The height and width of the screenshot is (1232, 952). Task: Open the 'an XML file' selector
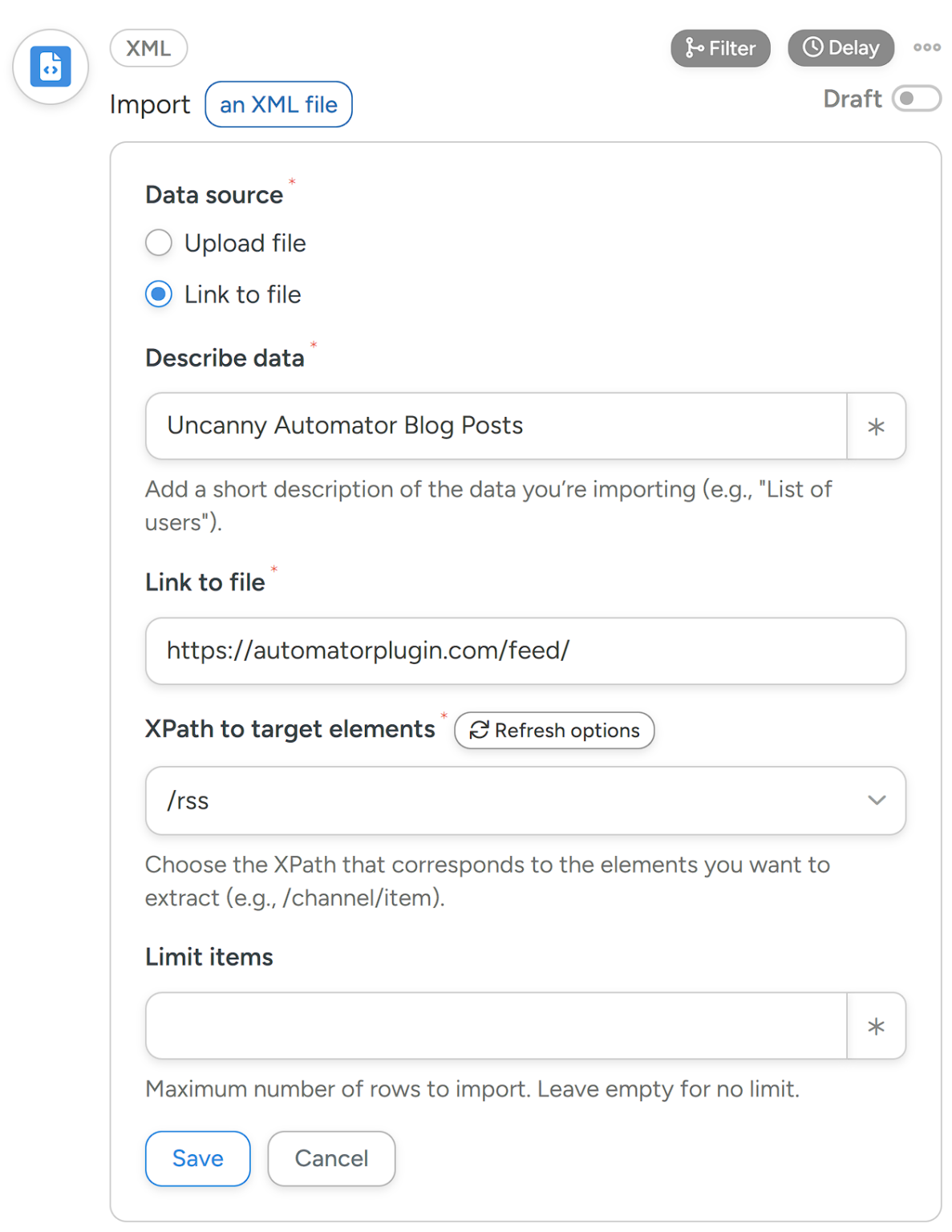click(x=278, y=103)
